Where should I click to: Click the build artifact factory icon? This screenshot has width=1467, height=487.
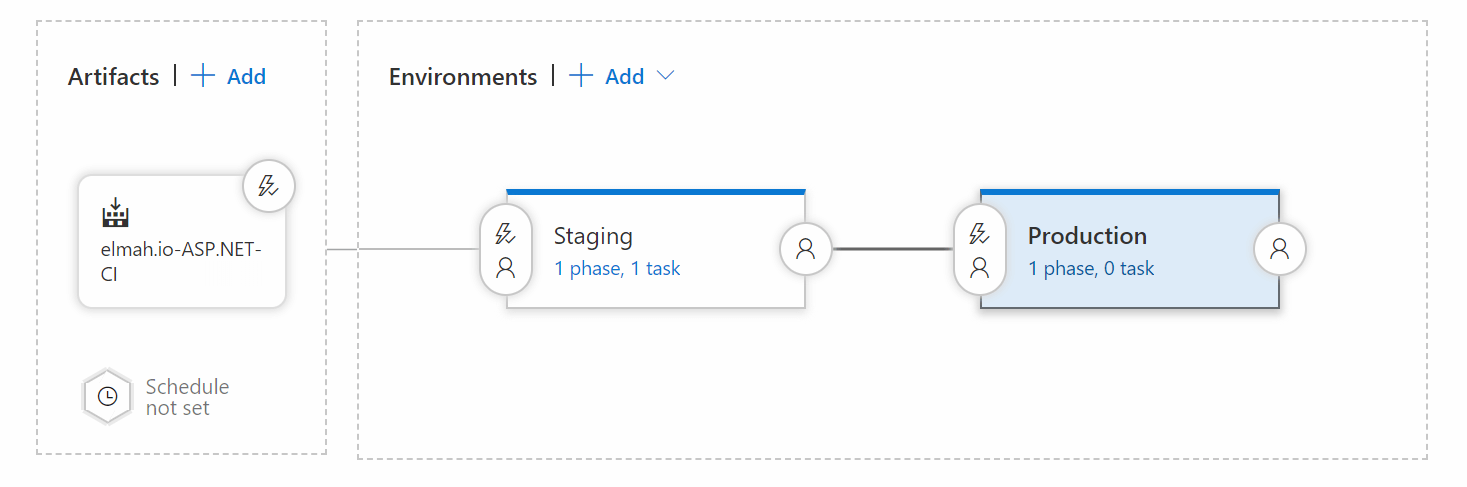[x=116, y=212]
